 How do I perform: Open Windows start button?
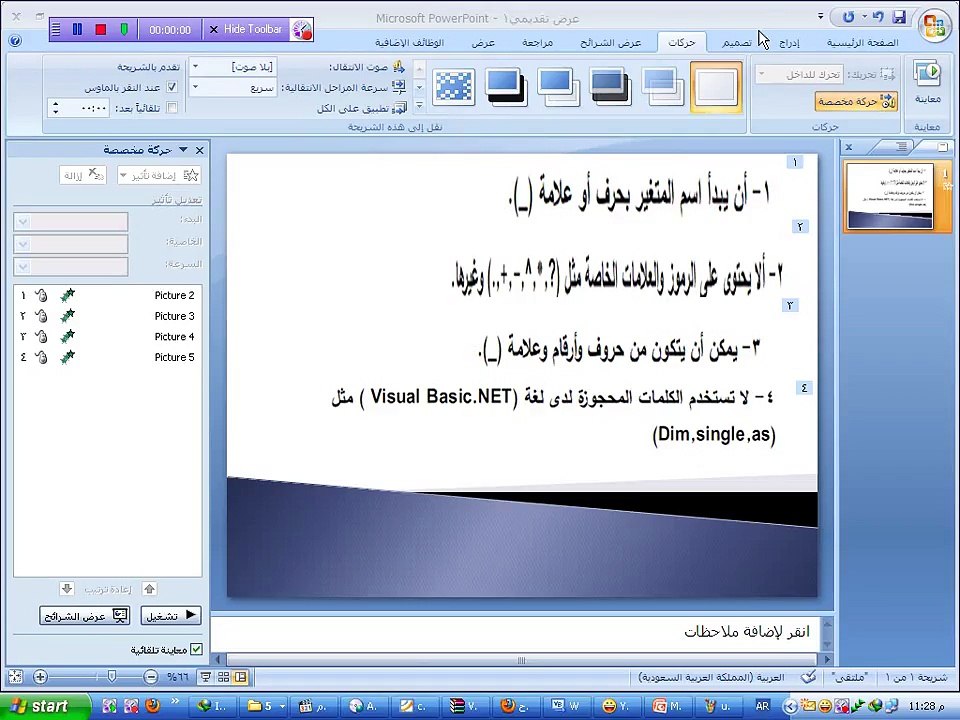coord(44,706)
